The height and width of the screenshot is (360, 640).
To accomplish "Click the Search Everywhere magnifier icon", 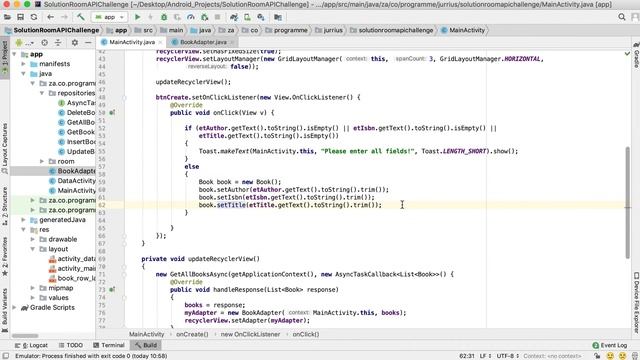I will click(622, 17).
